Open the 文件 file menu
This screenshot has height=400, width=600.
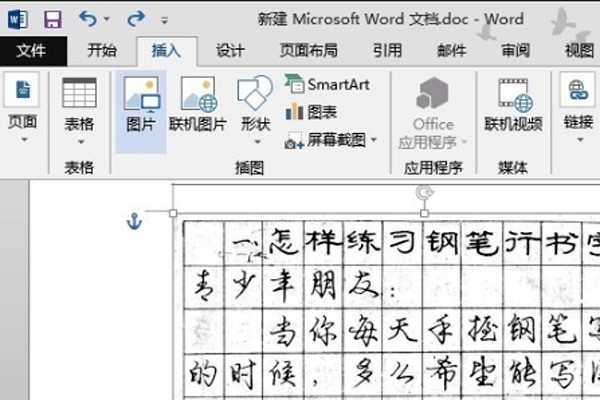32,51
